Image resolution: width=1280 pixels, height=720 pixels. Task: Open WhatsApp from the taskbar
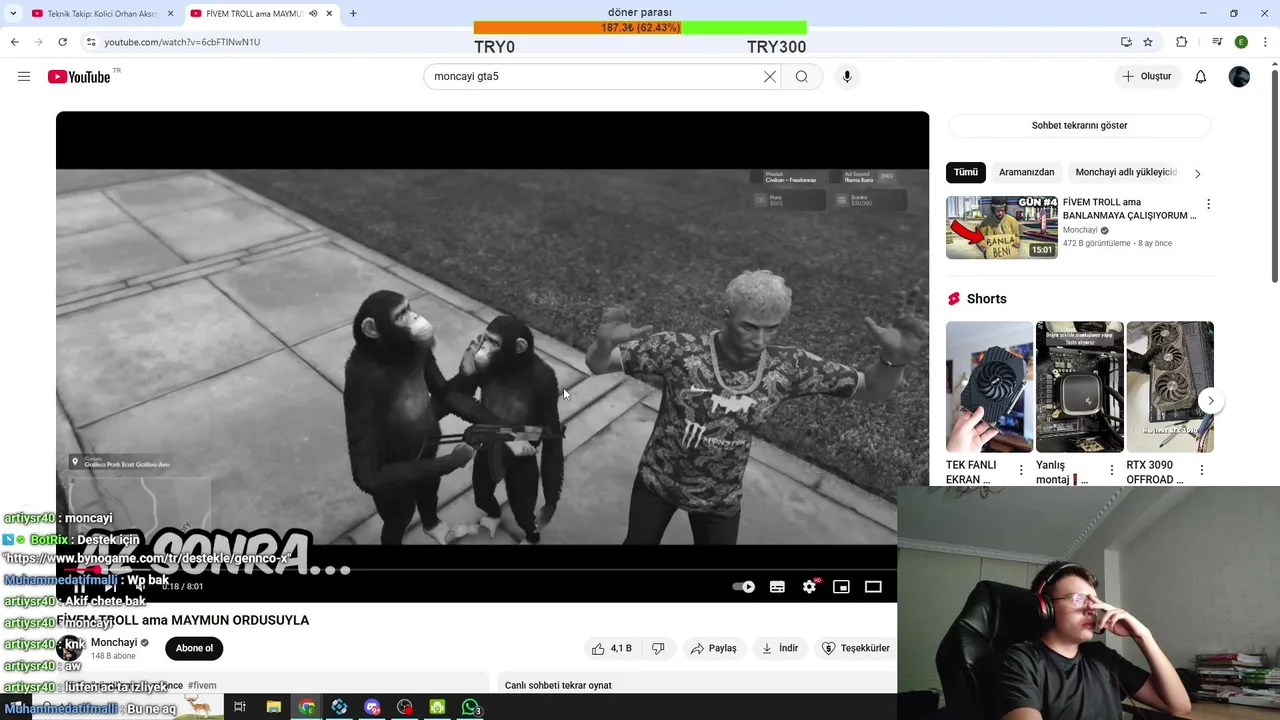pyautogui.click(x=471, y=707)
